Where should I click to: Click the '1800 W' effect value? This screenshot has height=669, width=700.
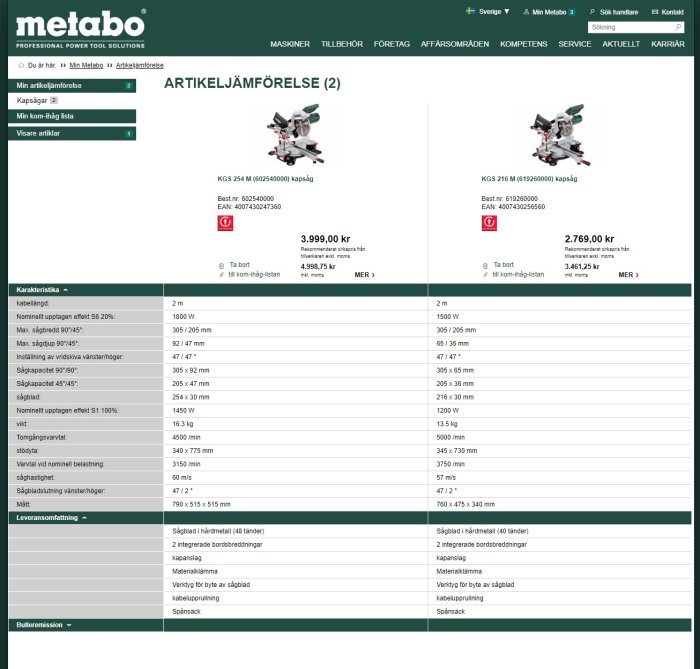click(183, 317)
